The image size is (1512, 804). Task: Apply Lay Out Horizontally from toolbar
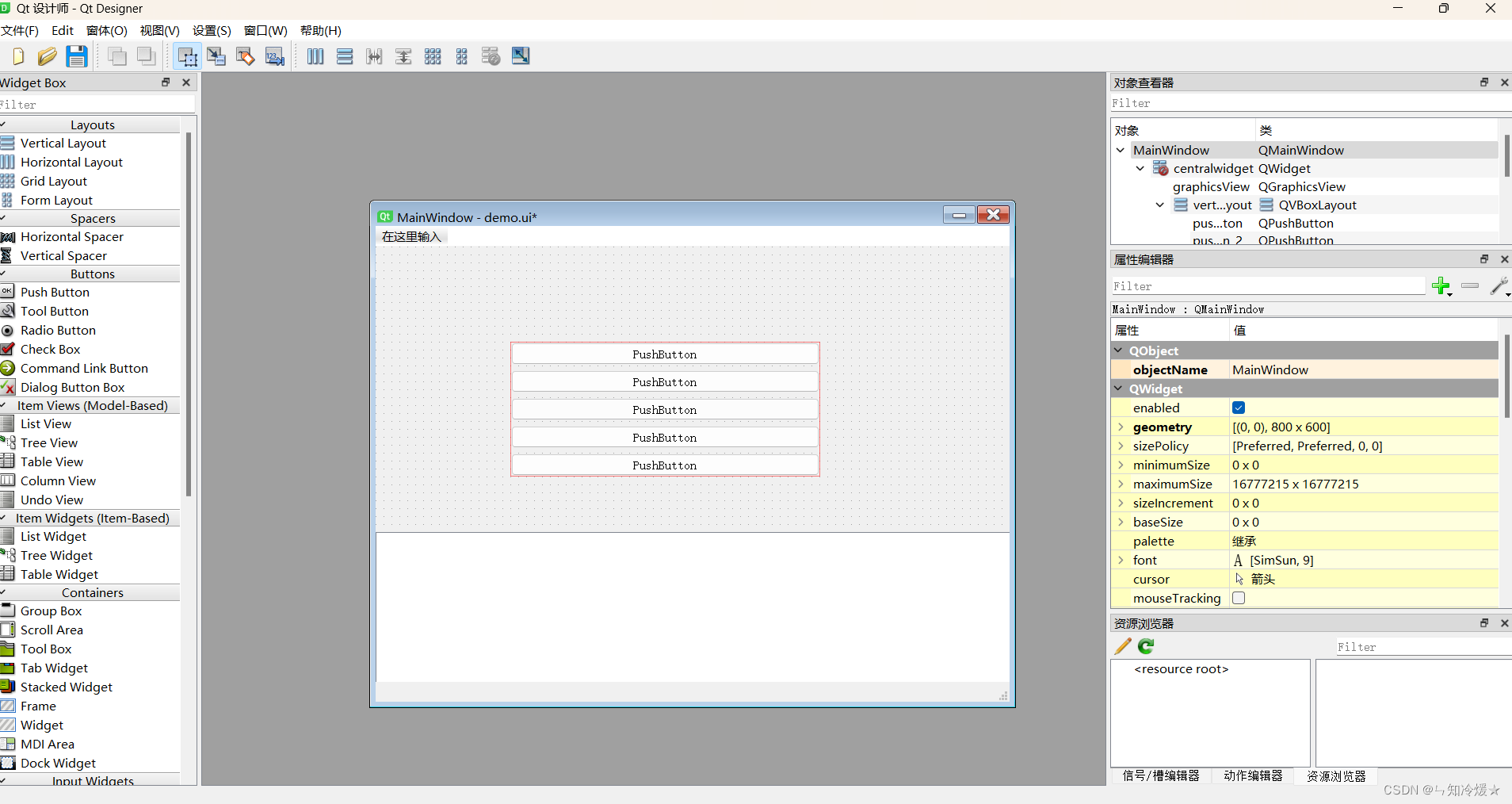pyautogui.click(x=315, y=56)
